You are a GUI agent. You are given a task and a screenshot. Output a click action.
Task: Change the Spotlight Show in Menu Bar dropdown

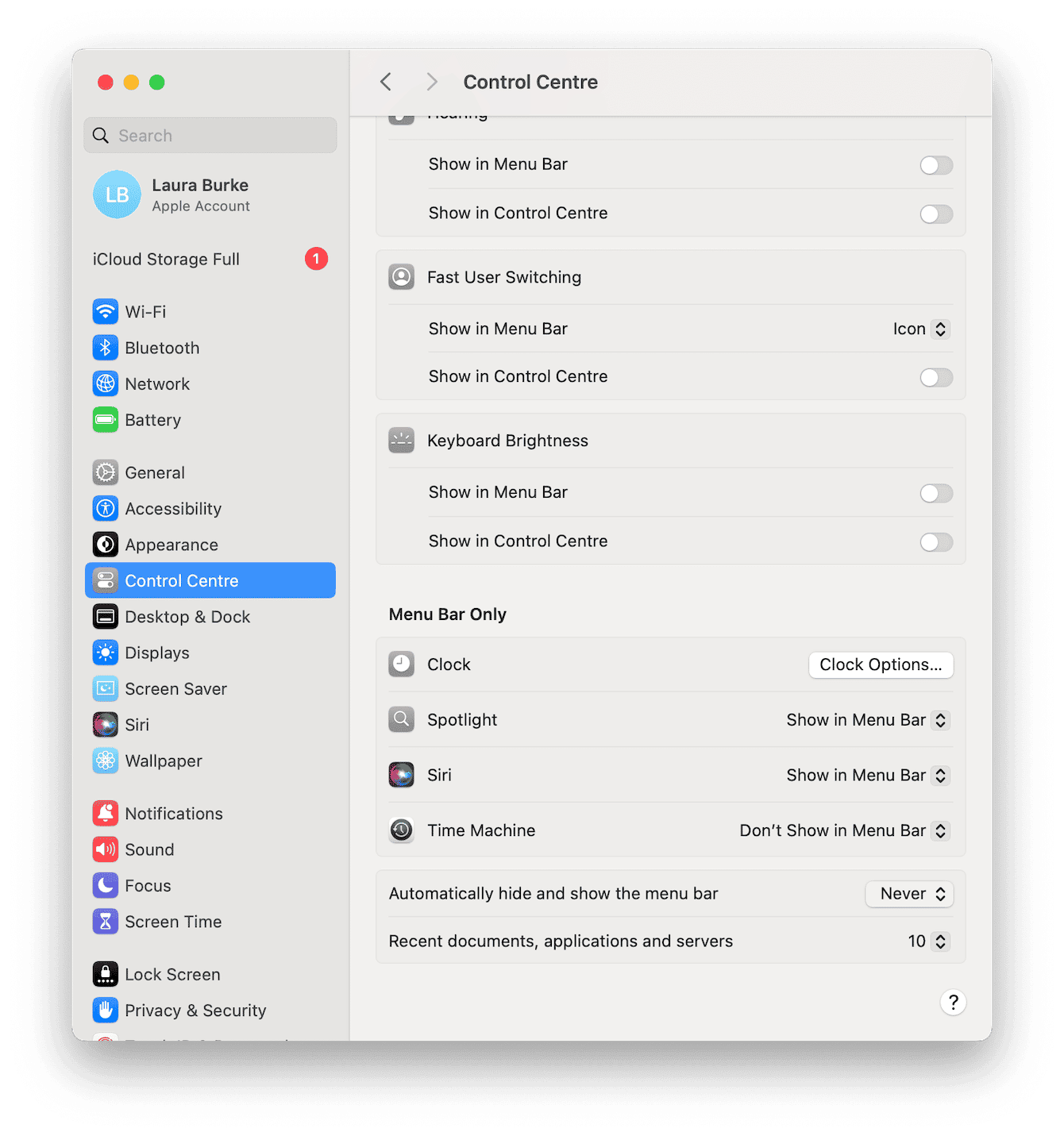click(867, 719)
